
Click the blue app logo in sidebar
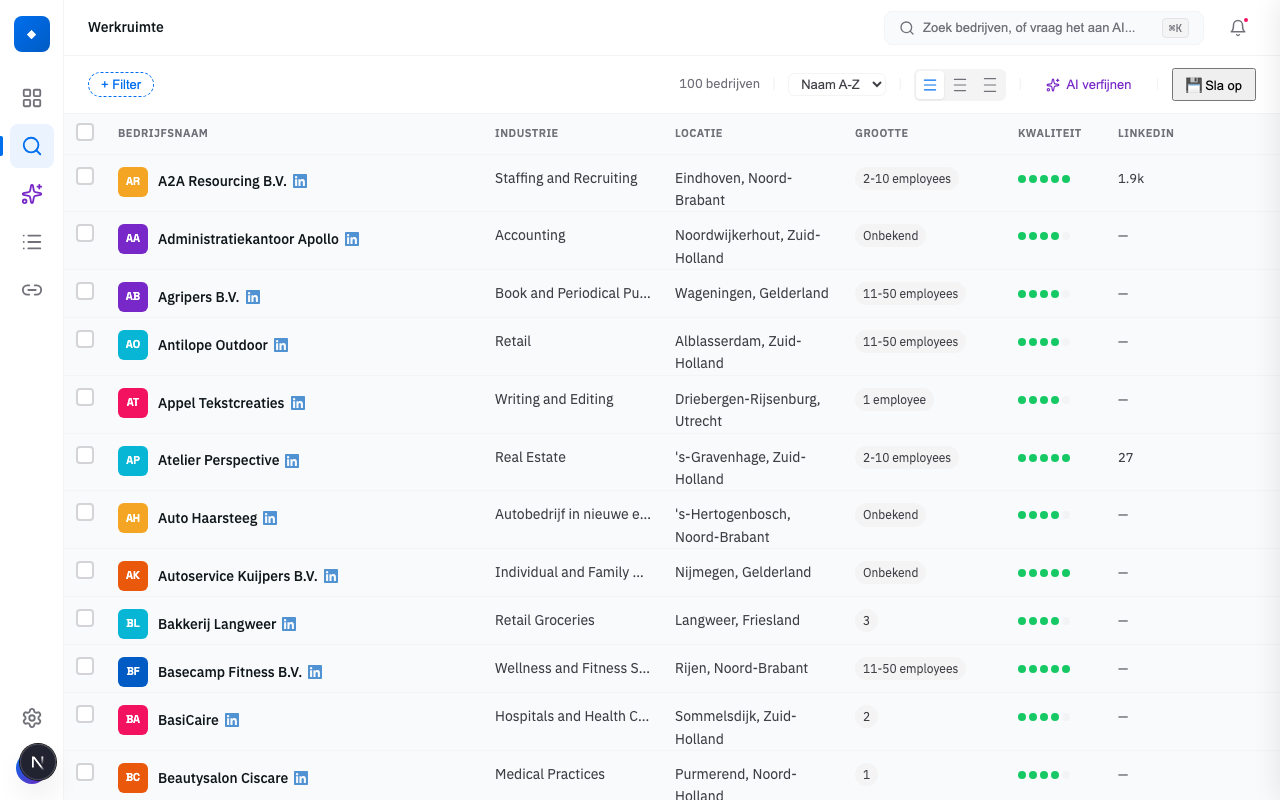click(x=32, y=34)
